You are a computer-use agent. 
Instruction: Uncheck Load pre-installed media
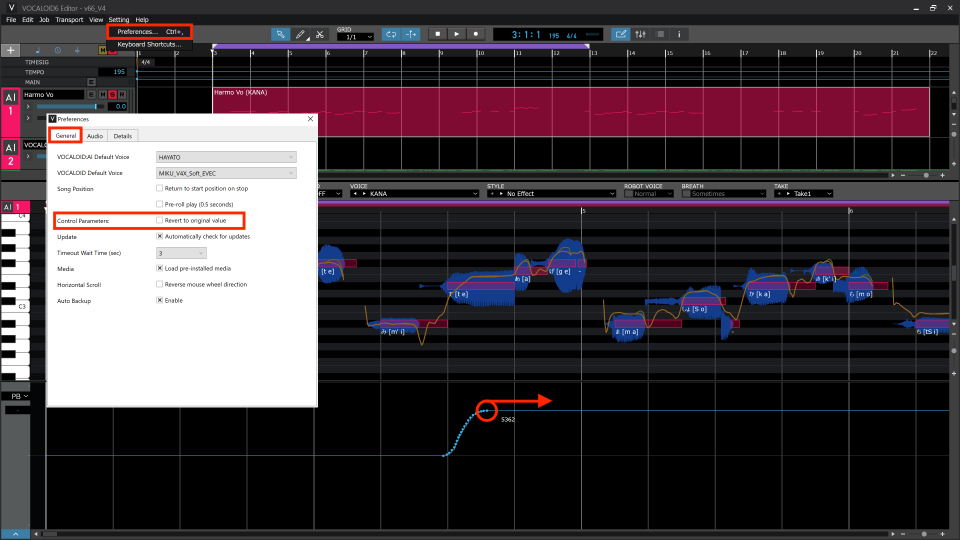[x=160, y=268]
